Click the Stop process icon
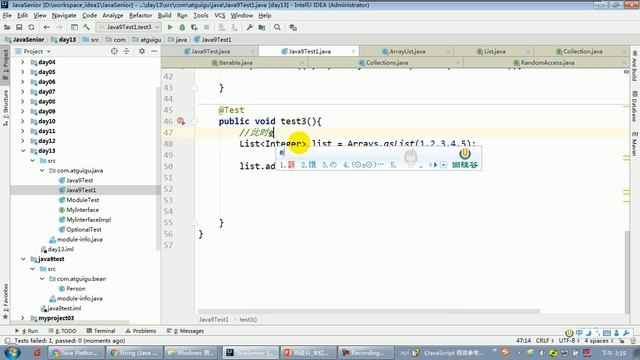The height and width of the screenshot is (360, 640). click(207, 27)
